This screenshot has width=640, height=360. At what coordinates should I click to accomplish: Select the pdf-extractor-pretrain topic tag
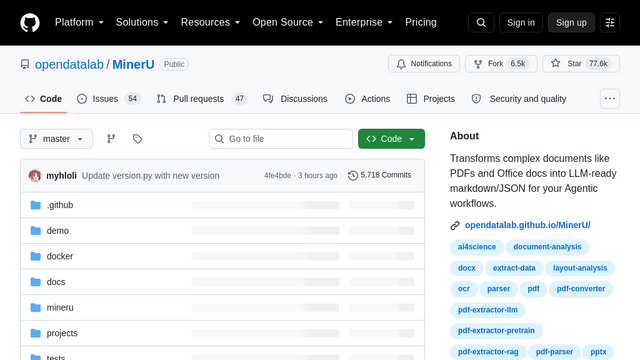[496, 331]
